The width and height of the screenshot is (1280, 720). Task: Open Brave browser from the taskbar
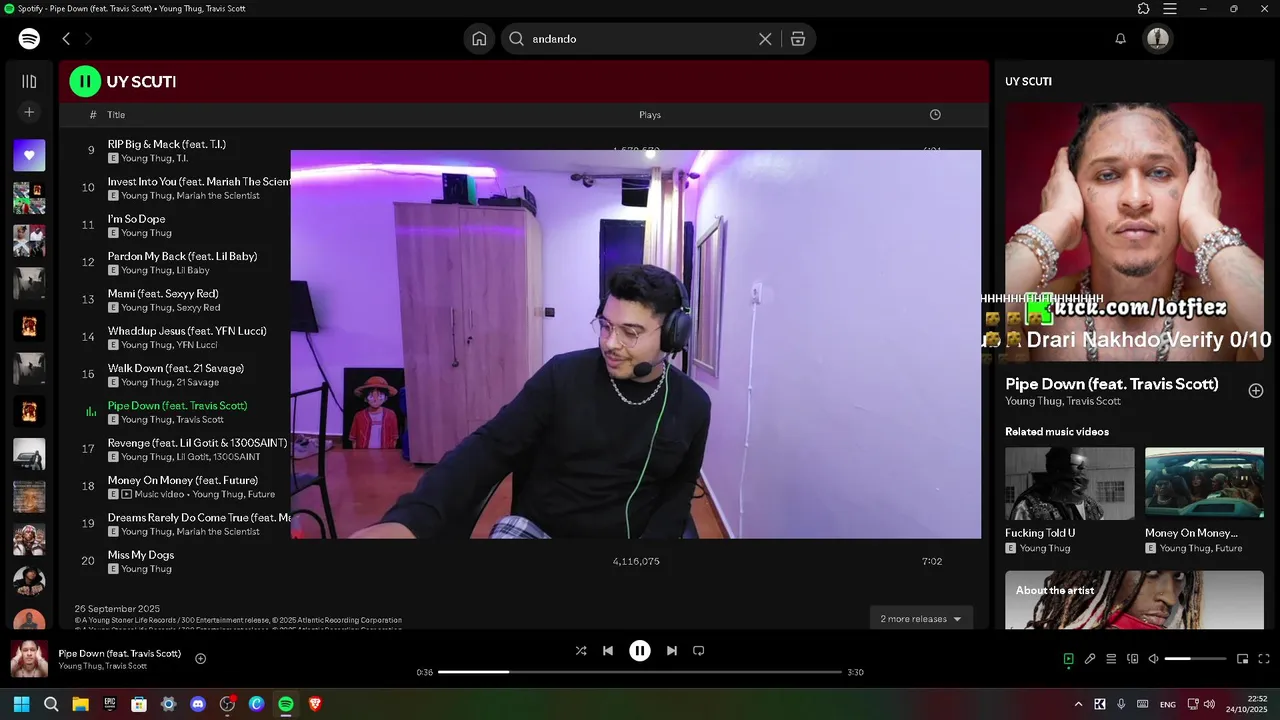click(315, 704)
